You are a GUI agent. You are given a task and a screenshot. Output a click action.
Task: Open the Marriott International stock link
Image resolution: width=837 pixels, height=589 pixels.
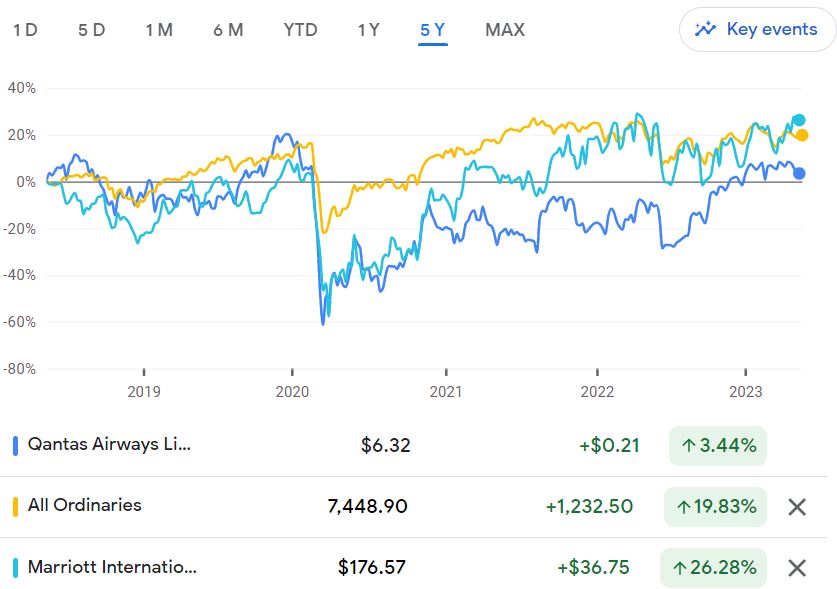tap(112, 567)
